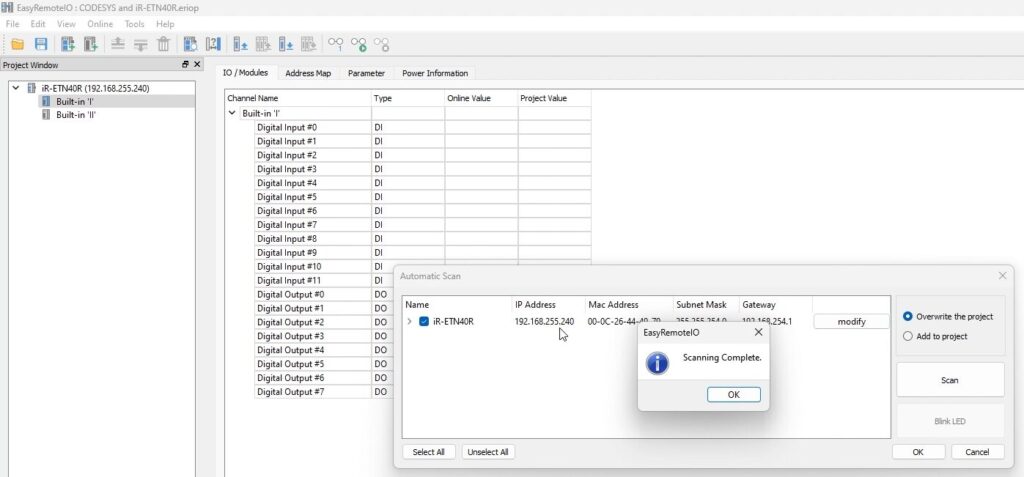
Task: Select Built-in 'II' in project tree
Action: [x=76, y=114]
